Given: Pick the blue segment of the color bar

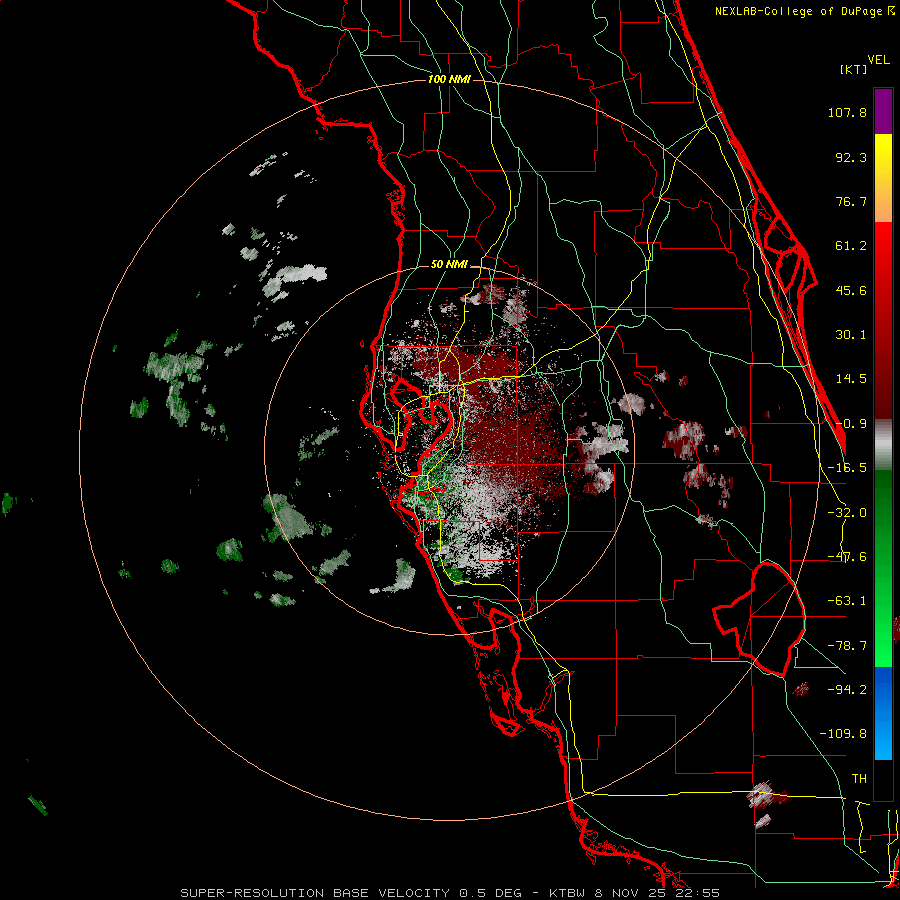Looking at the screenshot, I should 883,713.
